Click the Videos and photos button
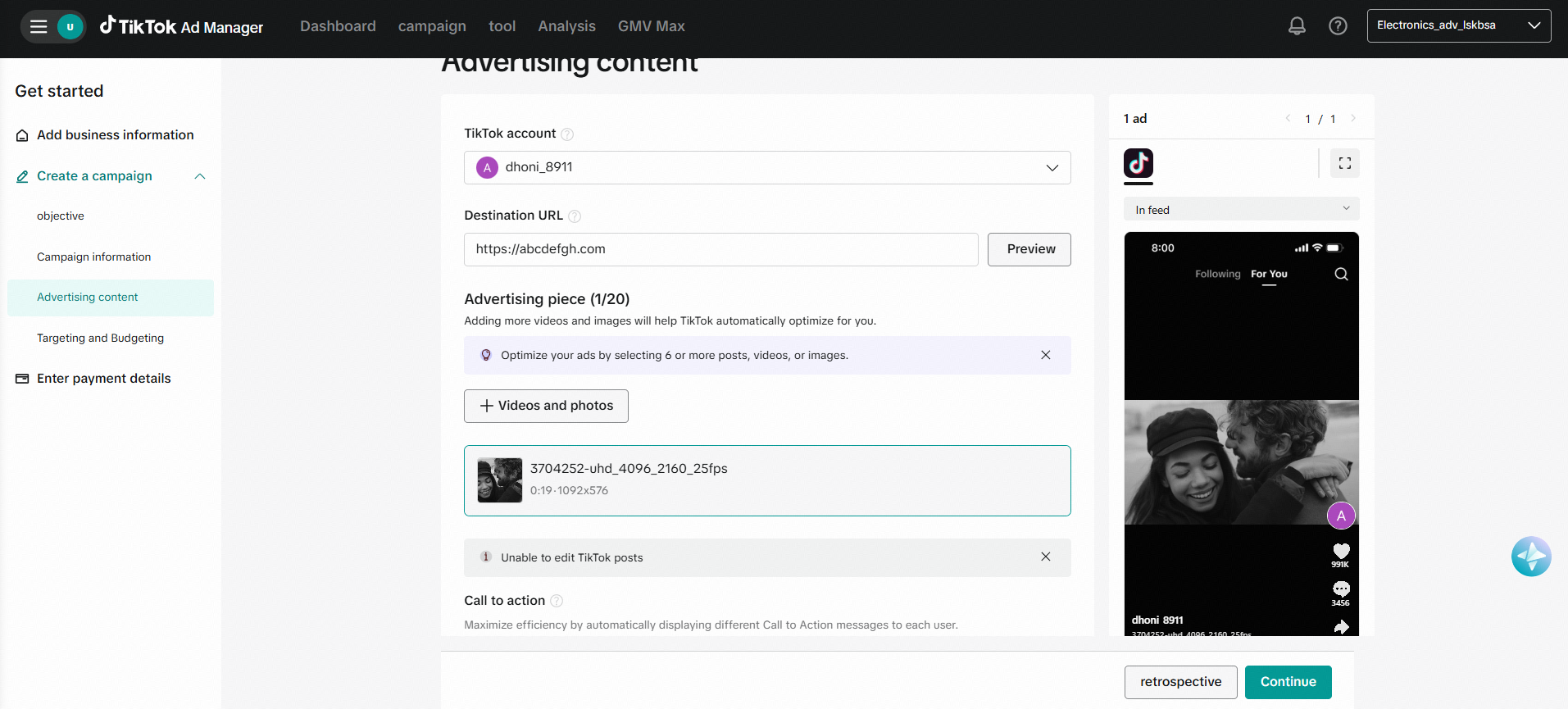Screen dimensions: 1568x709 point(546,406)
